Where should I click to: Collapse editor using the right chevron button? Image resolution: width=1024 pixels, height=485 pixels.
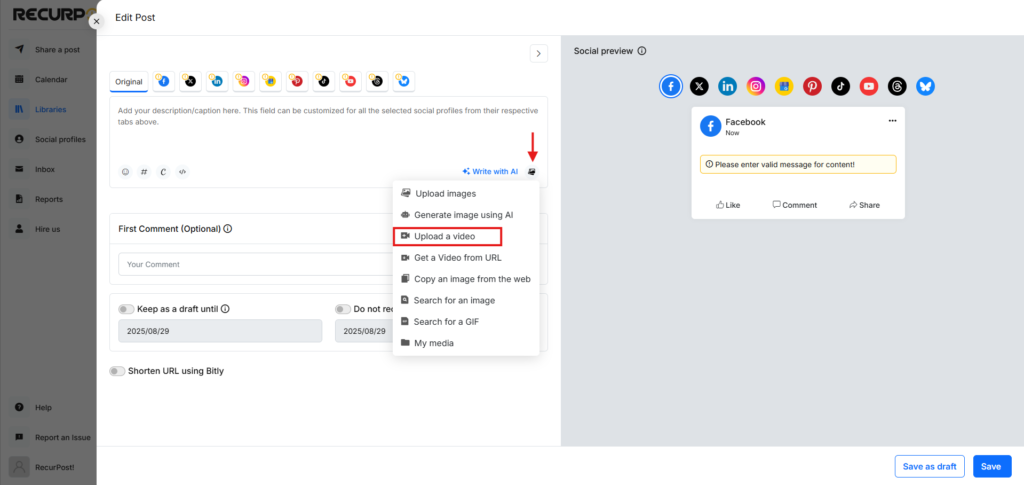click(x=538, y=54)
